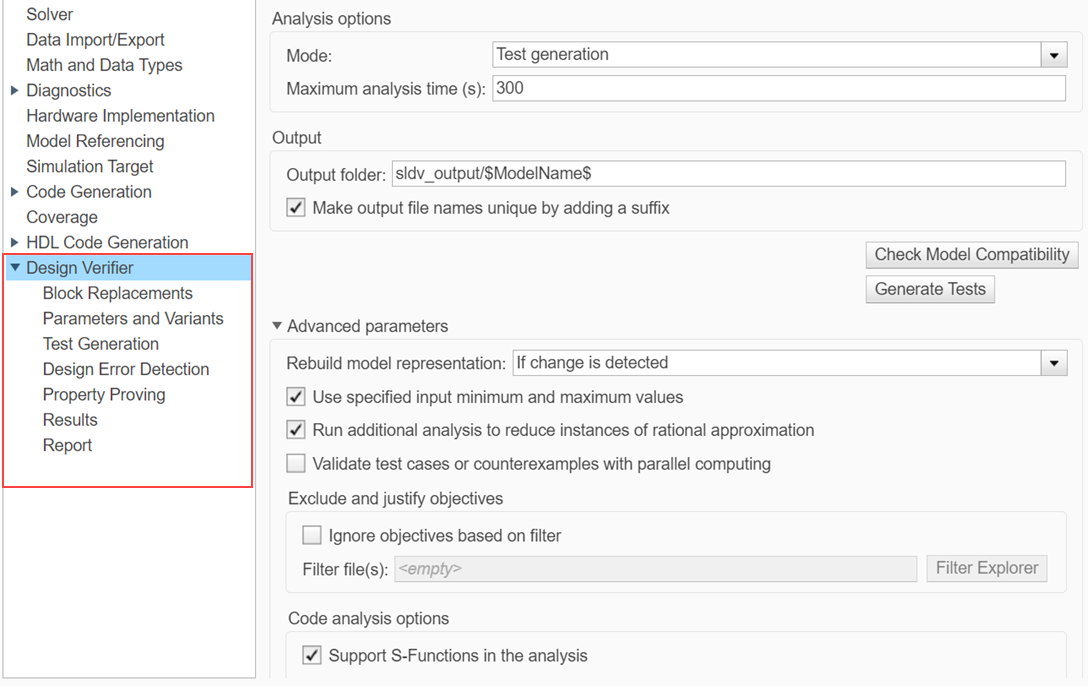Open the Property Proving settings
Image resolution: width=1088 pixels, height=686 pixels.
click(103, 394)
